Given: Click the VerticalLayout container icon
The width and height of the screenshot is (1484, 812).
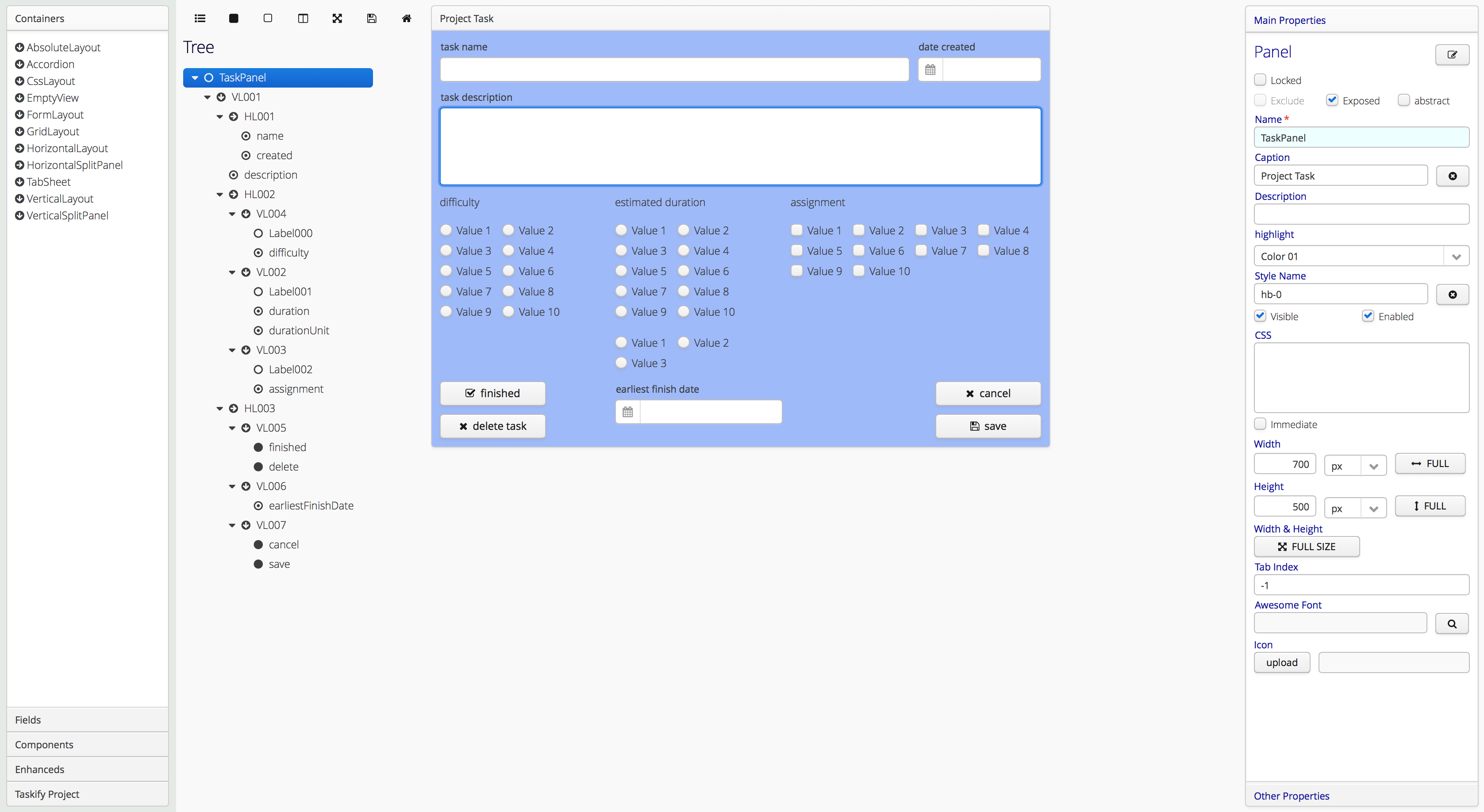Looking at the screenshot, I should (x=19, y=199).
